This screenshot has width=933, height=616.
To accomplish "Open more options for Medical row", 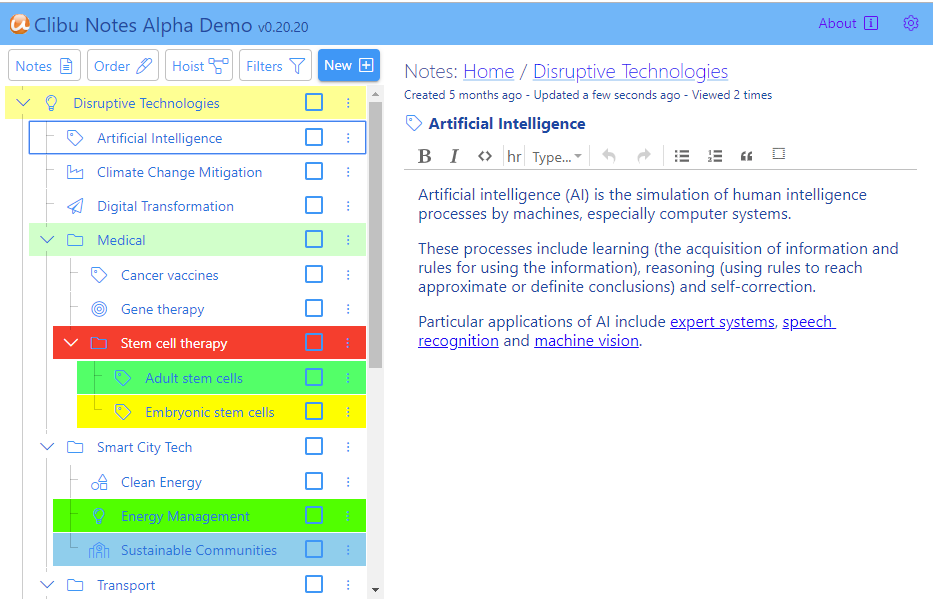I will click(348, 240).
